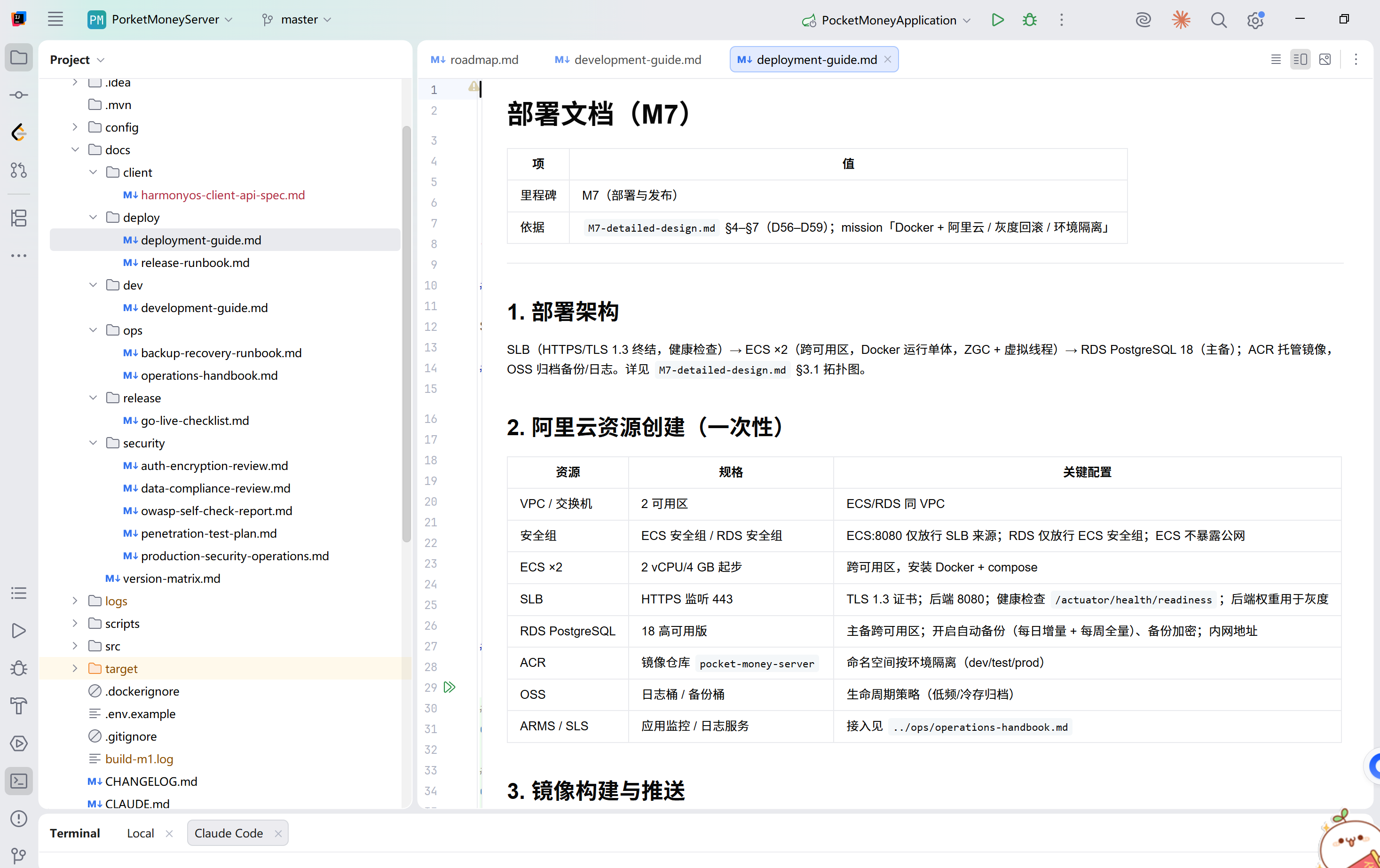Close the Local terminal tab
Screen dimensions: 1380x868
point(169,834)
